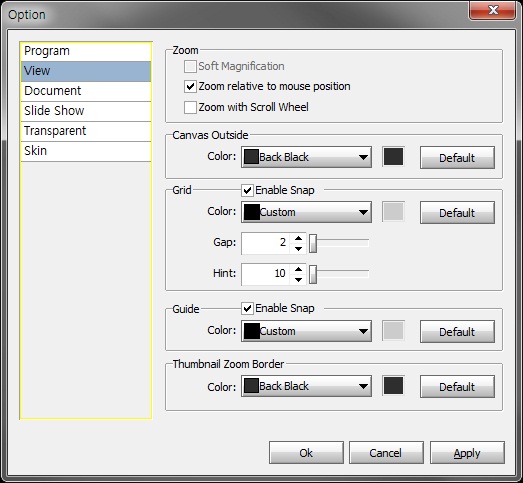Toggle Zoom relative to mouse position checkbox

(190, 87)
